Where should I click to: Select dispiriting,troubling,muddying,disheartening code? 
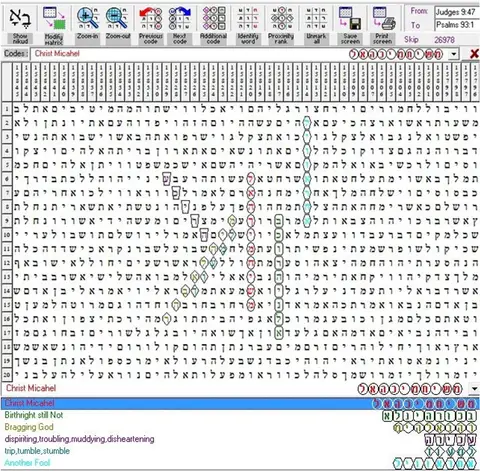pos(240,439)
